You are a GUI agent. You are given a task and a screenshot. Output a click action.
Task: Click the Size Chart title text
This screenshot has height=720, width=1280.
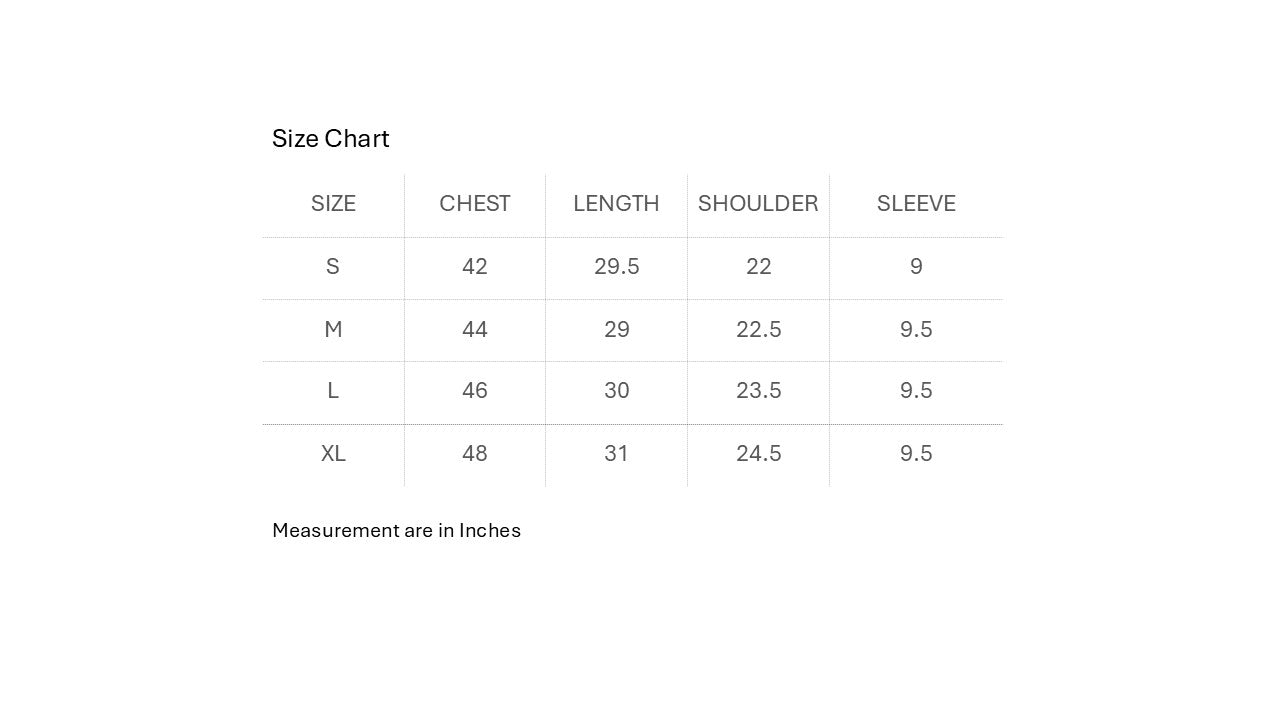click(x=330, y=138)
